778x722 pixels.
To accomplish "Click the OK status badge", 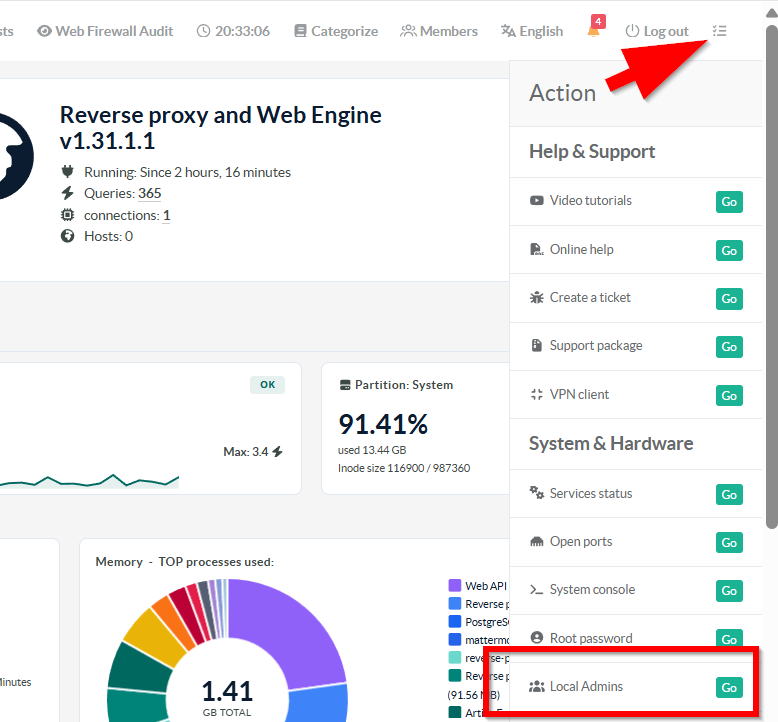I will [x=267, y=385].
